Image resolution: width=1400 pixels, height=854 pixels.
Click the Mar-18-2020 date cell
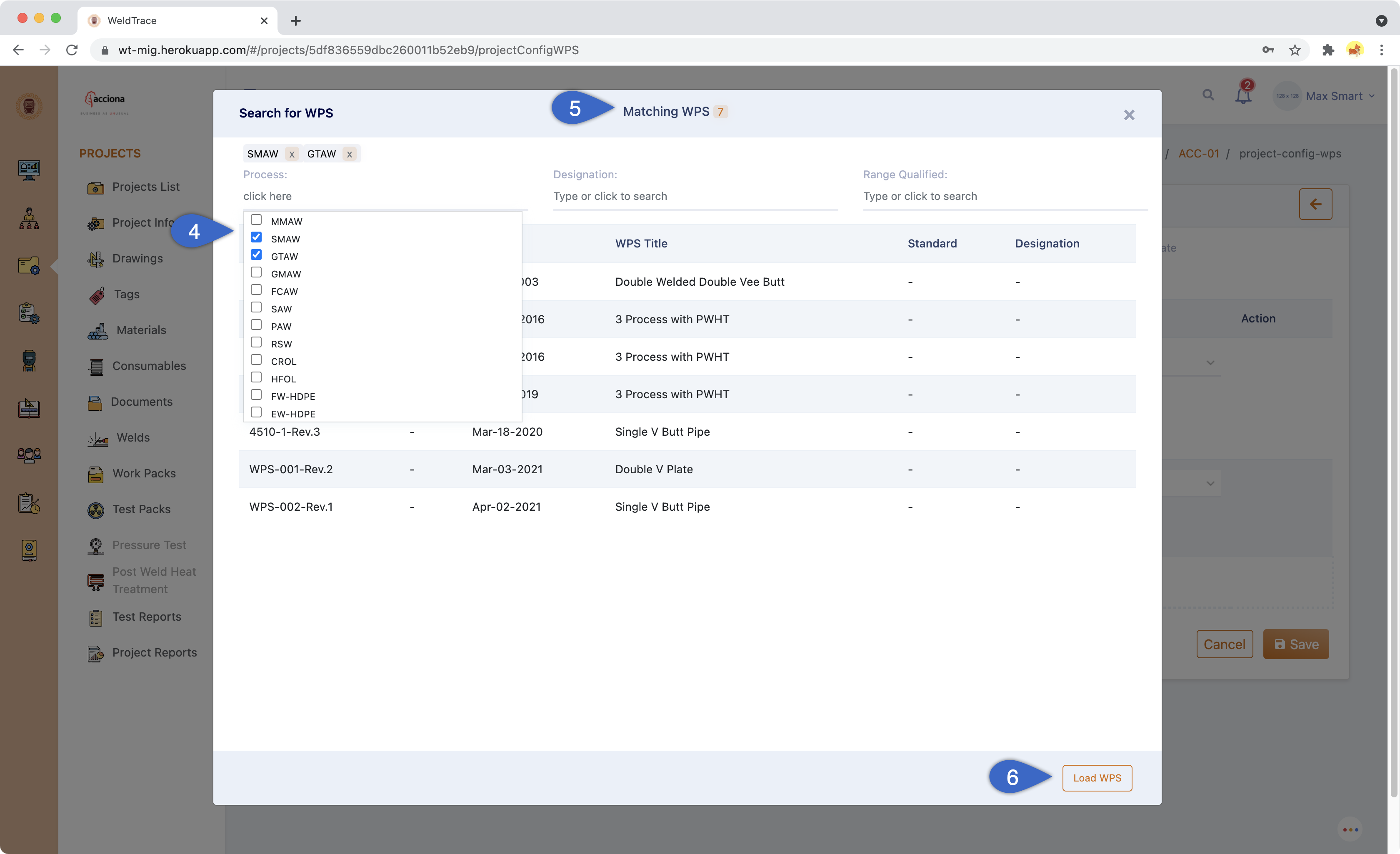pos(507,432)
